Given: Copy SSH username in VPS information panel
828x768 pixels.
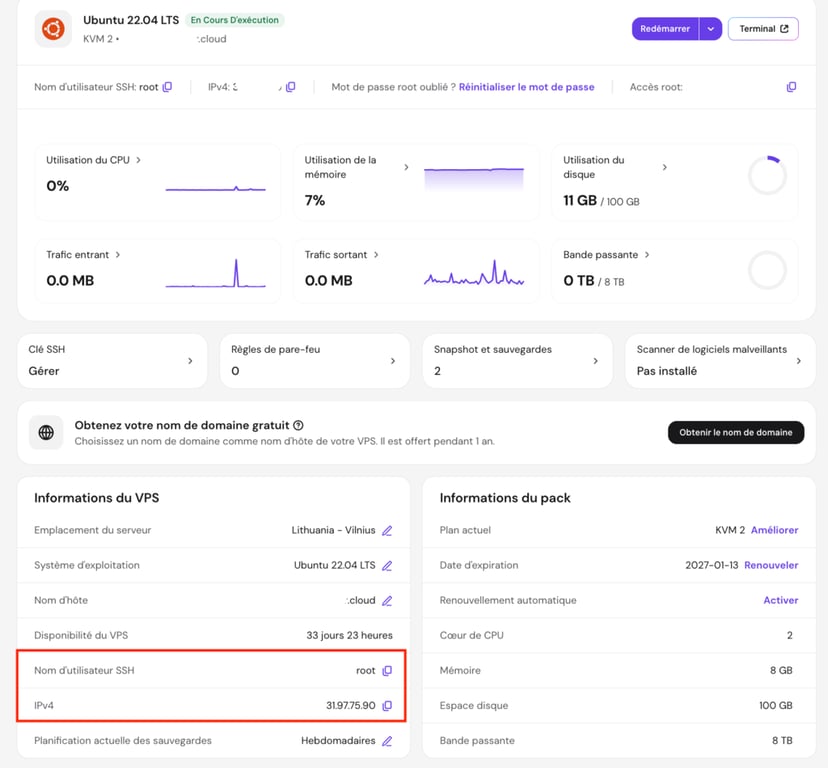Looking at the screenshot, I should point(387,671).
